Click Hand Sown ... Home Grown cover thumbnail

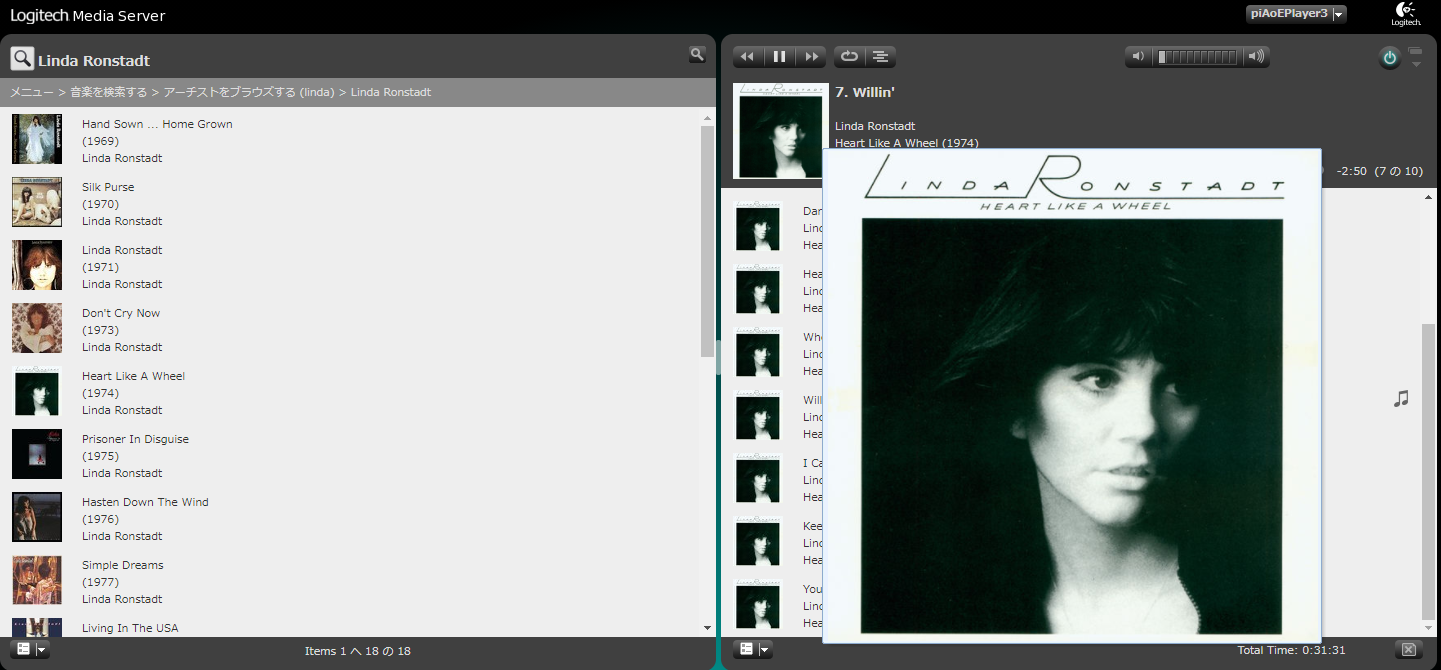click(x=37, y=139)
